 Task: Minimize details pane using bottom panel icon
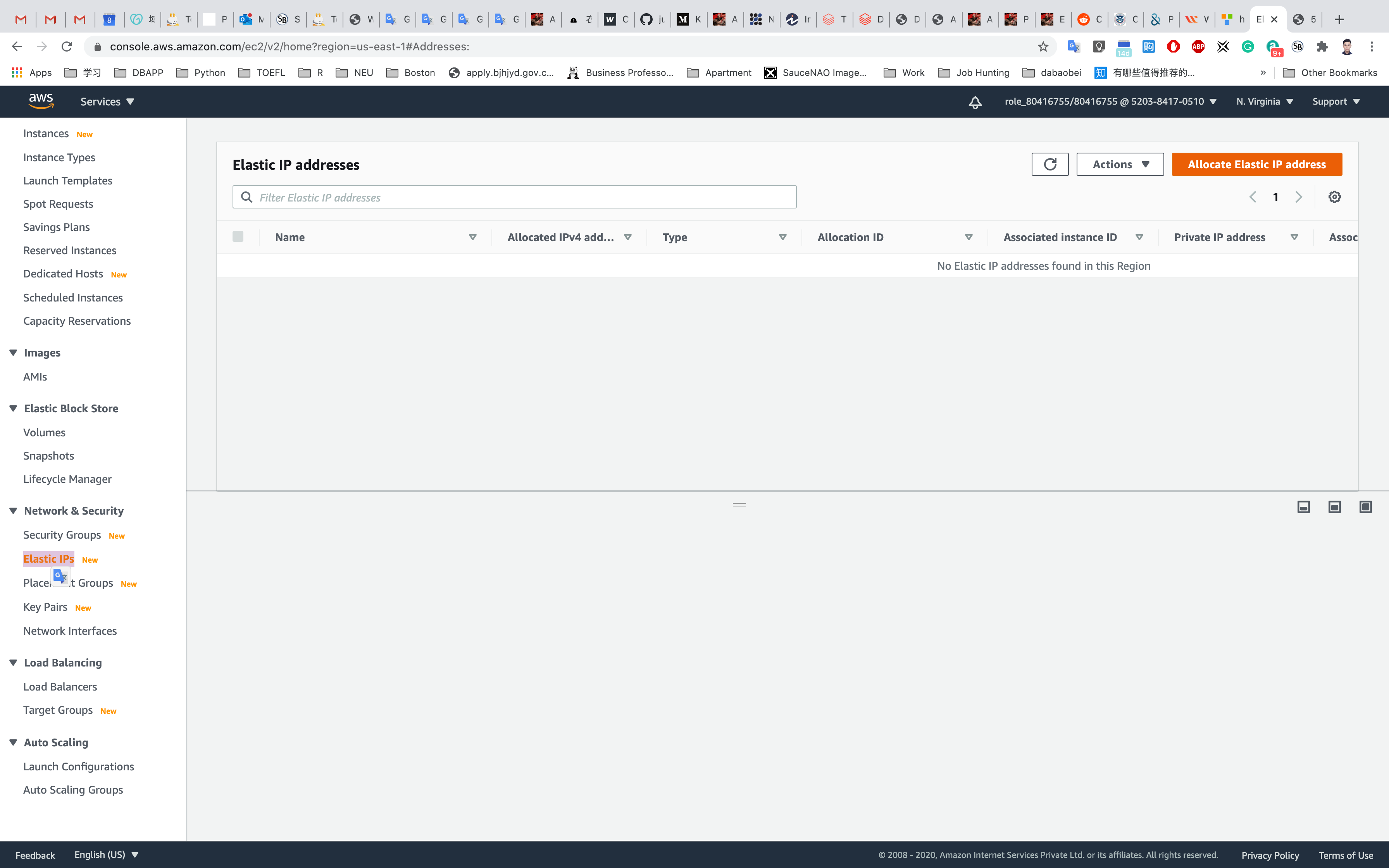(x=1303, y=507)
